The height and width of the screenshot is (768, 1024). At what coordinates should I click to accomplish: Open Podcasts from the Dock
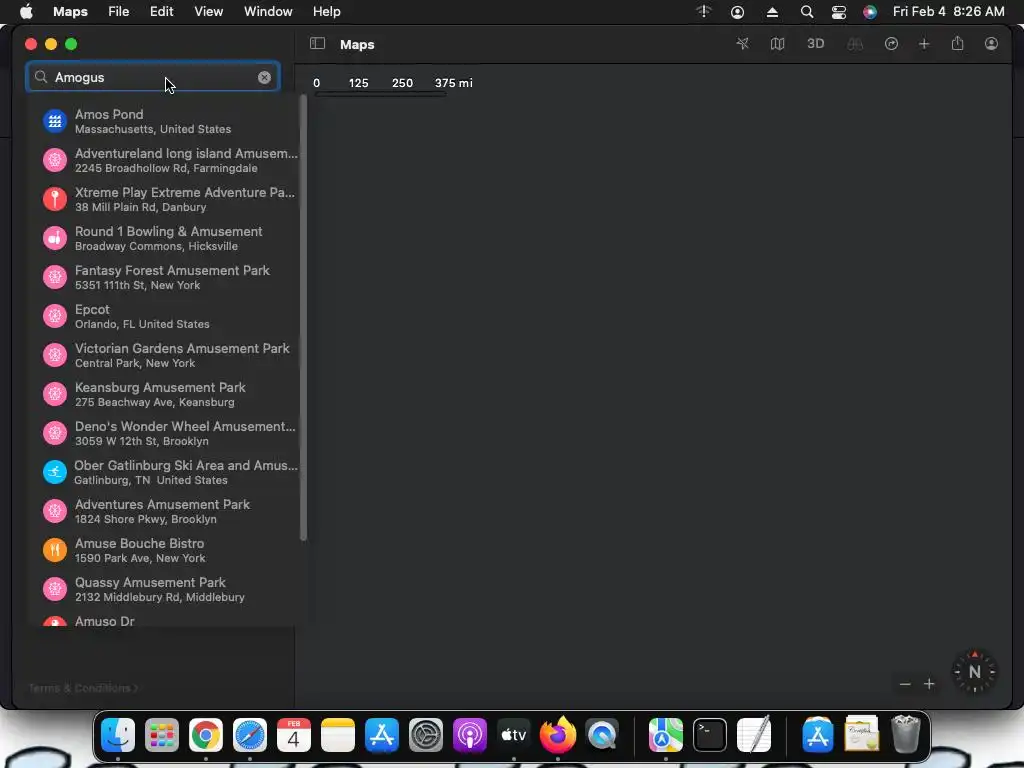[x=470, y=735]
